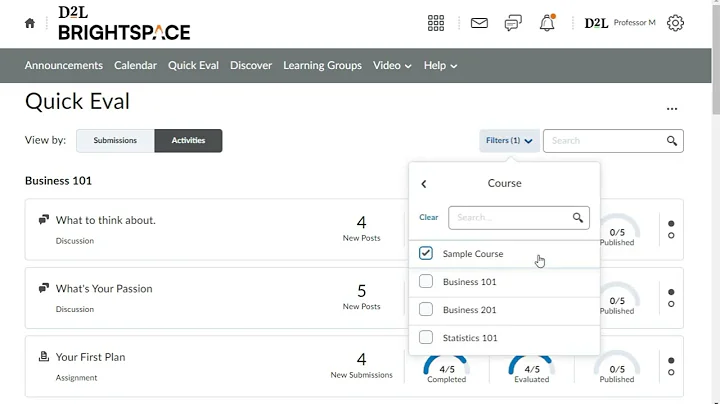Click the Business 101 section heading
Screen dimensions: 720x404
point(58,181)
